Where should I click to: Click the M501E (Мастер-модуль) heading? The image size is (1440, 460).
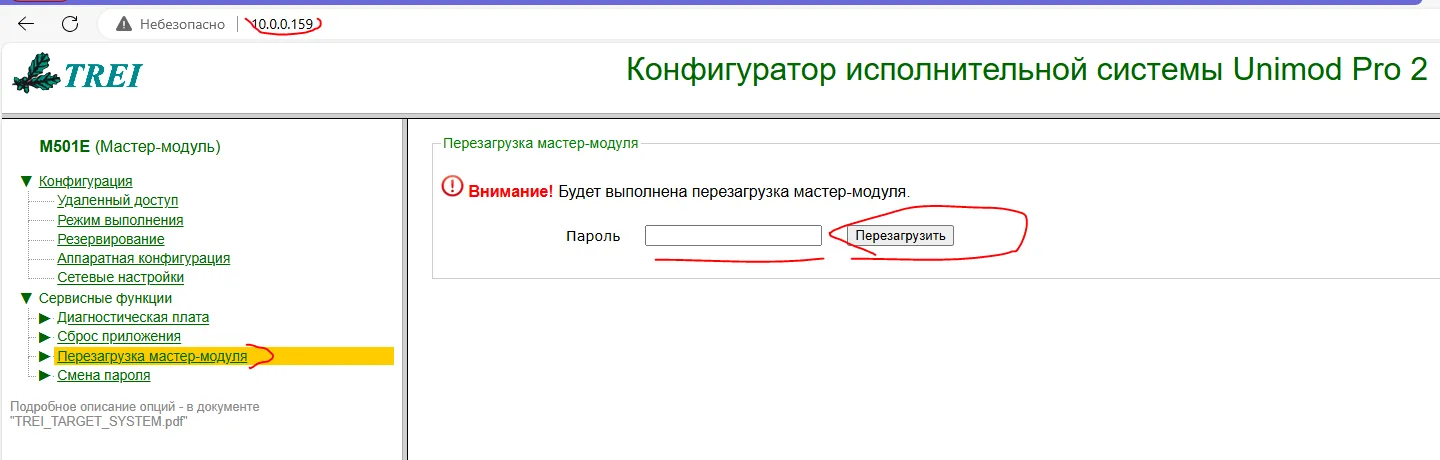click(130, 147)
